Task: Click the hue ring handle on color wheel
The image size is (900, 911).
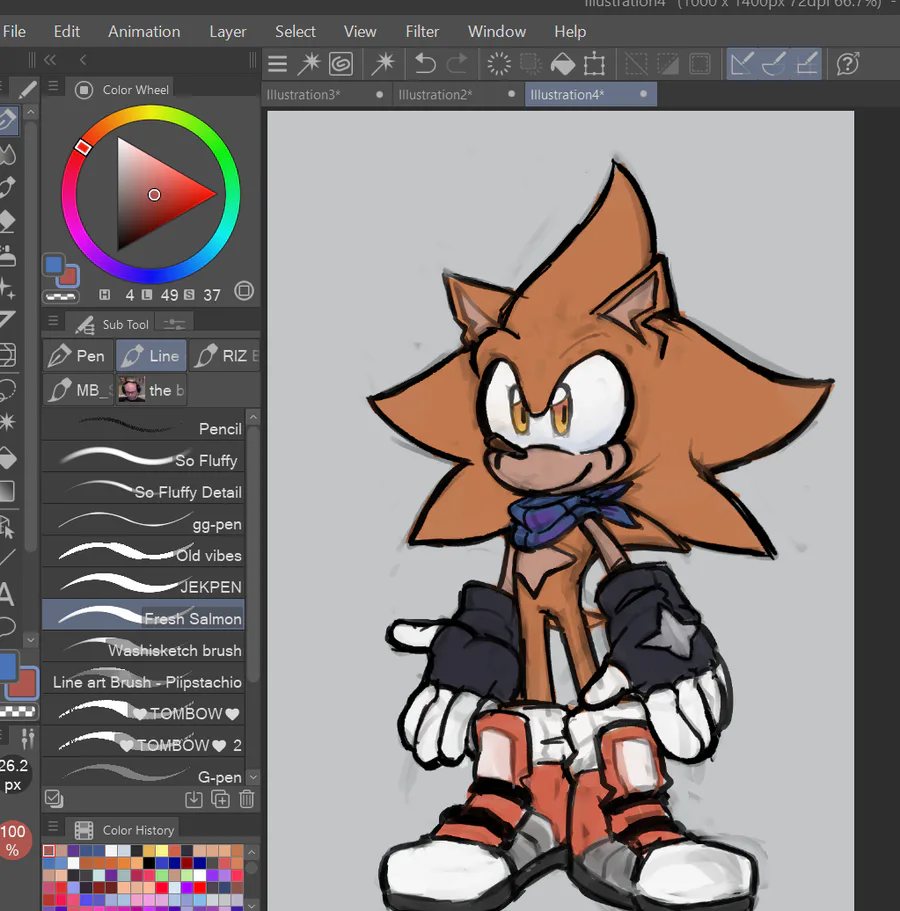Action: tap(83, 147)
